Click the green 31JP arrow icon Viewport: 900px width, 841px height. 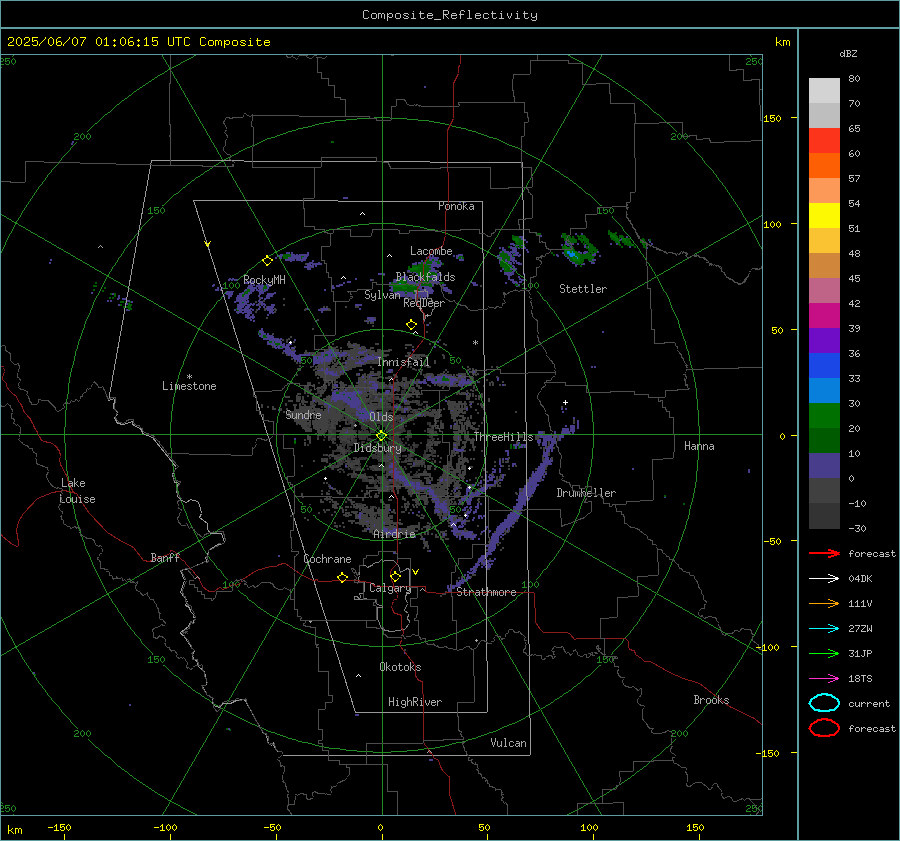(824, 653)
